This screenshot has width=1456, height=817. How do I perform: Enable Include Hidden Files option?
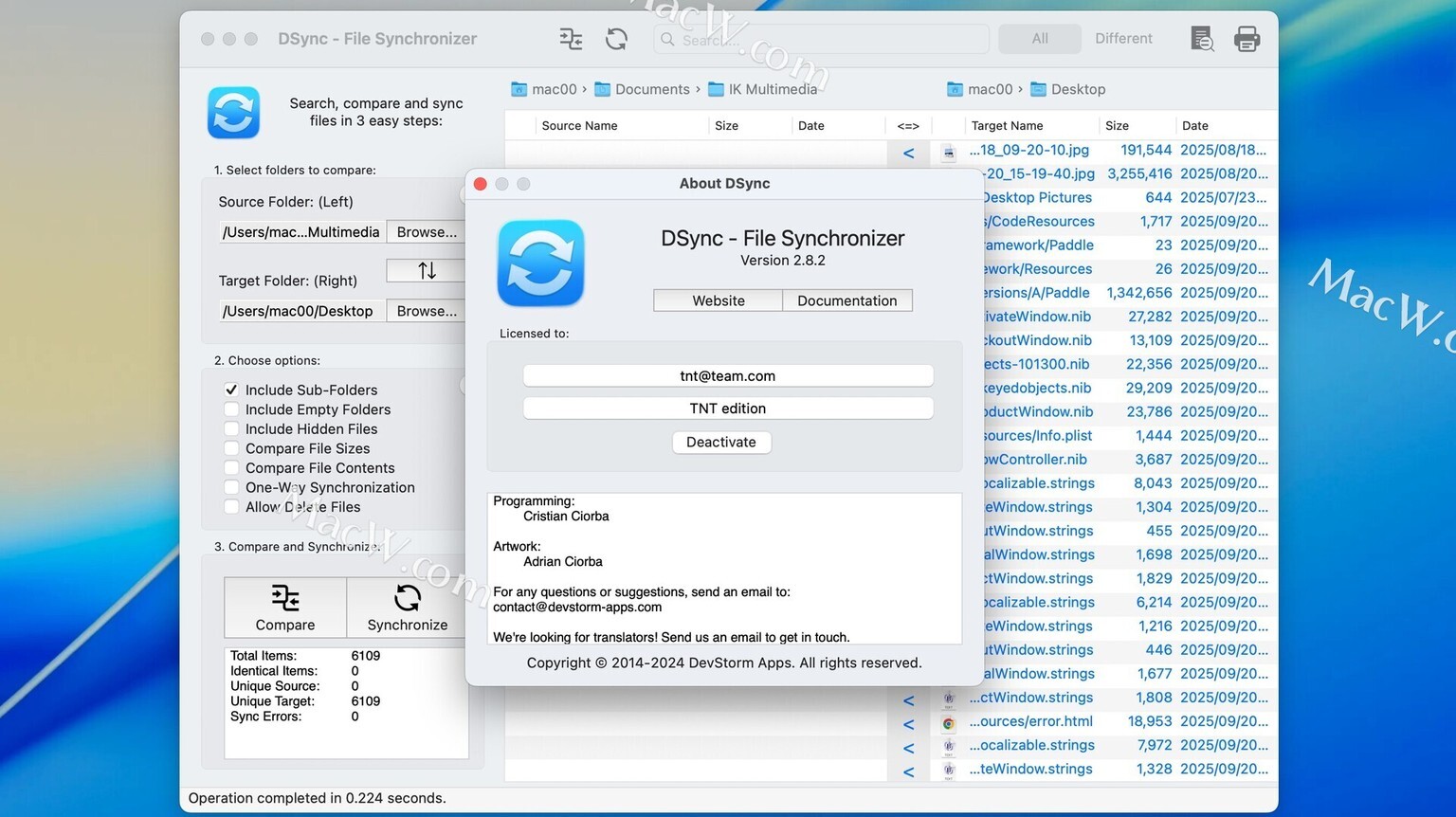click(231, 429)
